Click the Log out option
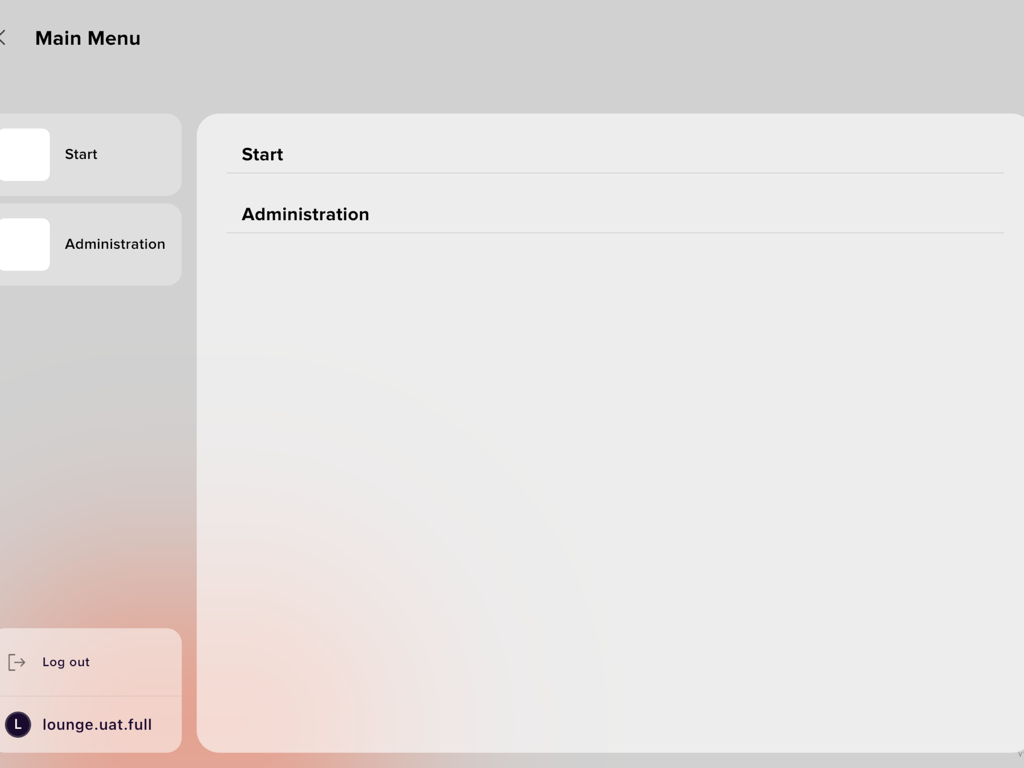Viewport: 1024px width, 768px height. [x=65, y=661]
